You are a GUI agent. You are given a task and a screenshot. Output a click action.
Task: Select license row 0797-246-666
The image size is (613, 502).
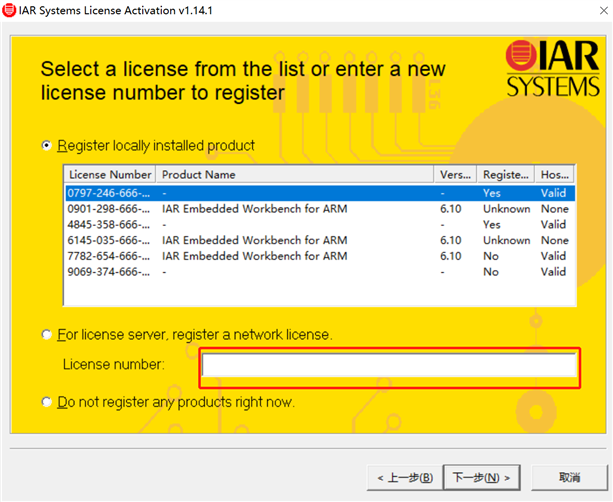[x=320, y=193]
